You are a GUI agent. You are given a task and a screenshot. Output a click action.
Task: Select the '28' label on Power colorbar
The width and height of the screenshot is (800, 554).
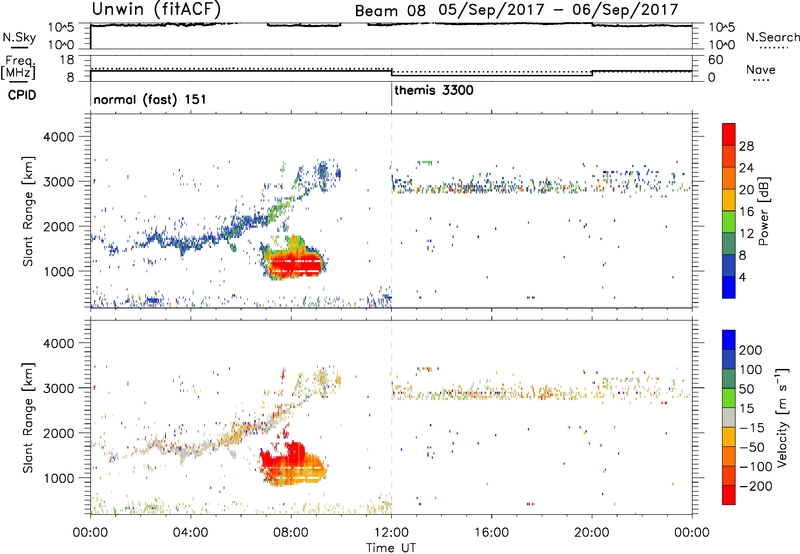pyautogui.click(x=746, y=146)
